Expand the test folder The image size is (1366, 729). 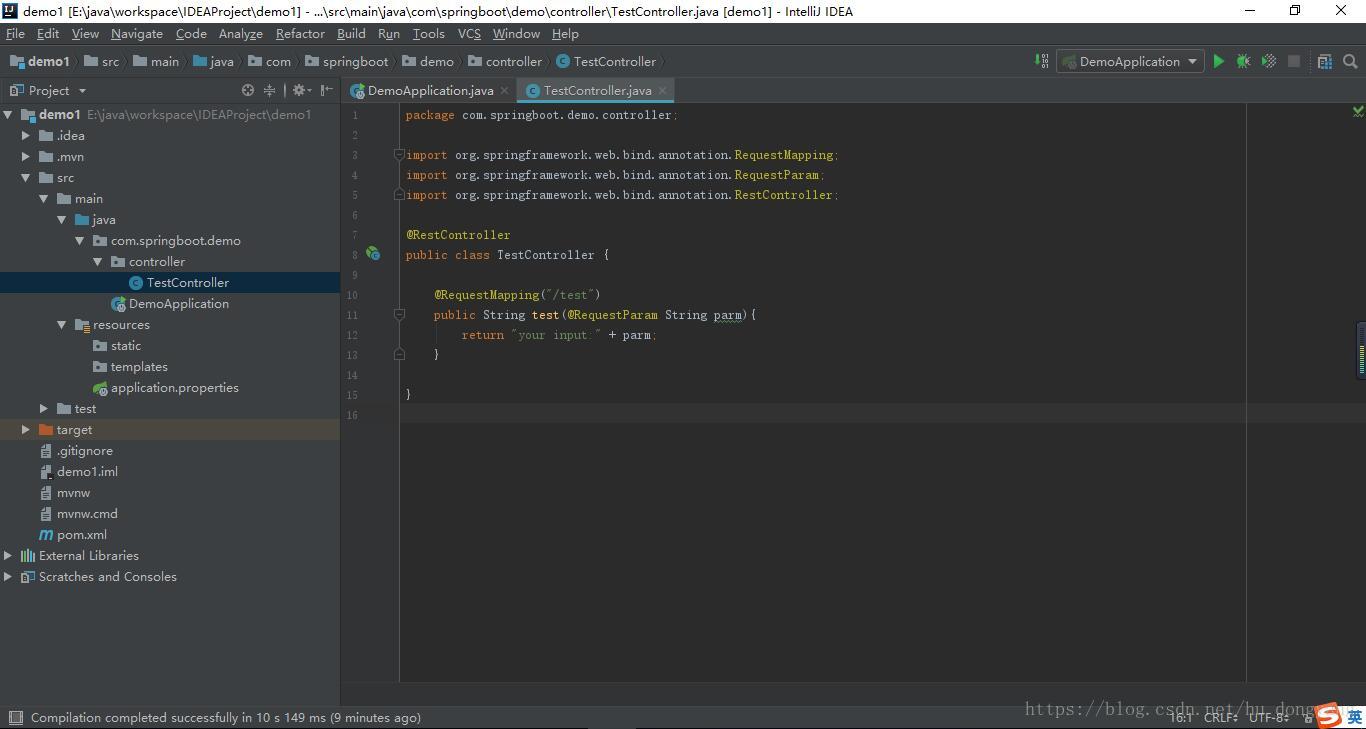44,408
